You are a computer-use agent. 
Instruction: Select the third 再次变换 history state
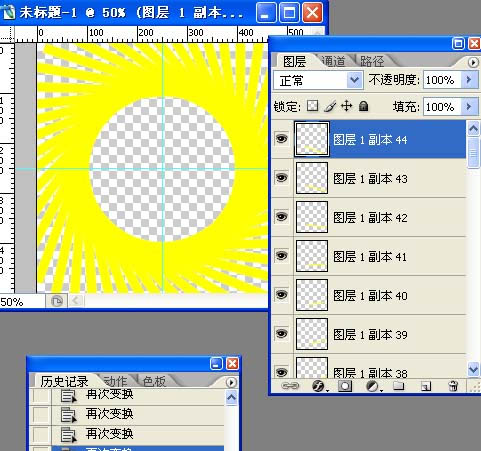tap(127, 435)
